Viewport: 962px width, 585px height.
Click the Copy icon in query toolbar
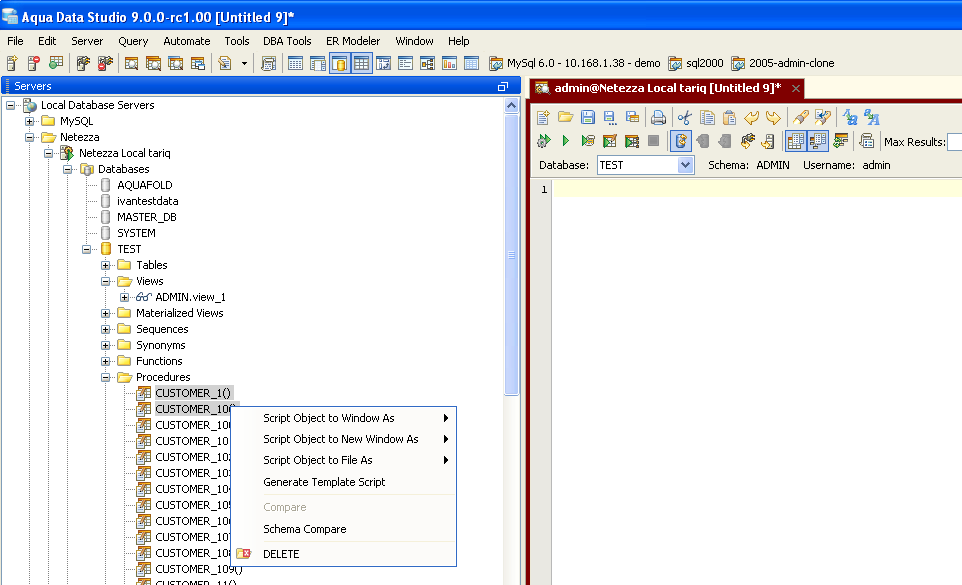[x=707, y=117]
